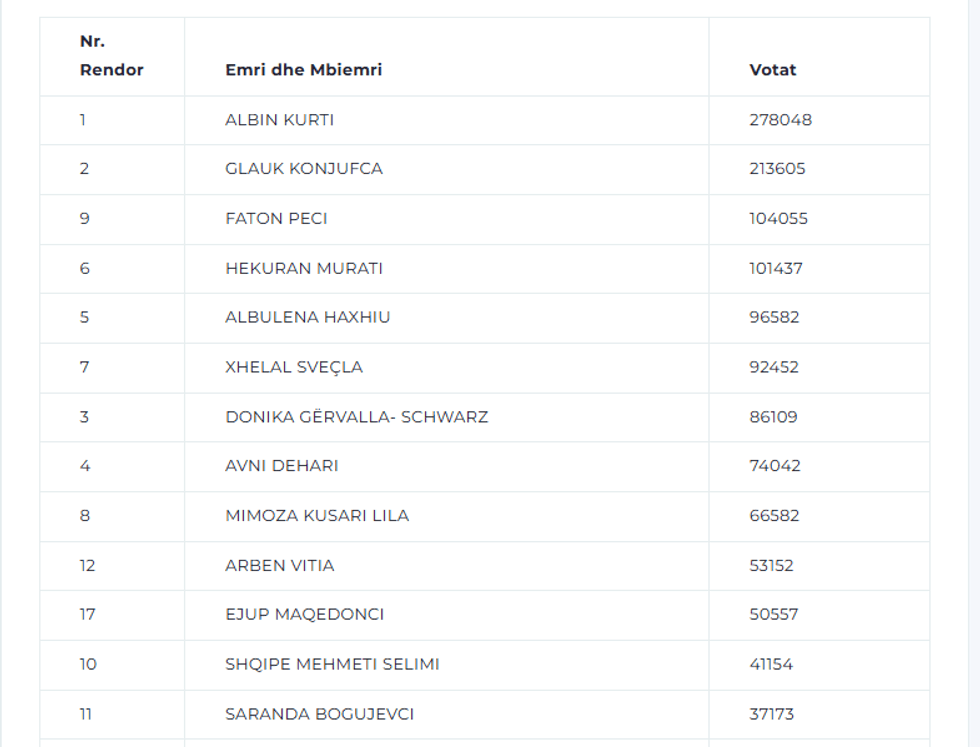This screenshot has width=980, height=747.
Task: Click the 'Votat' column header
Action: point(772,70)
